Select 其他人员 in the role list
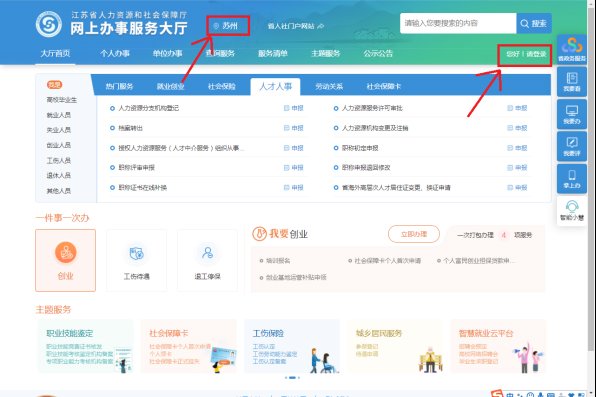The width and height of the screenshot is (596, 397). 59,191
